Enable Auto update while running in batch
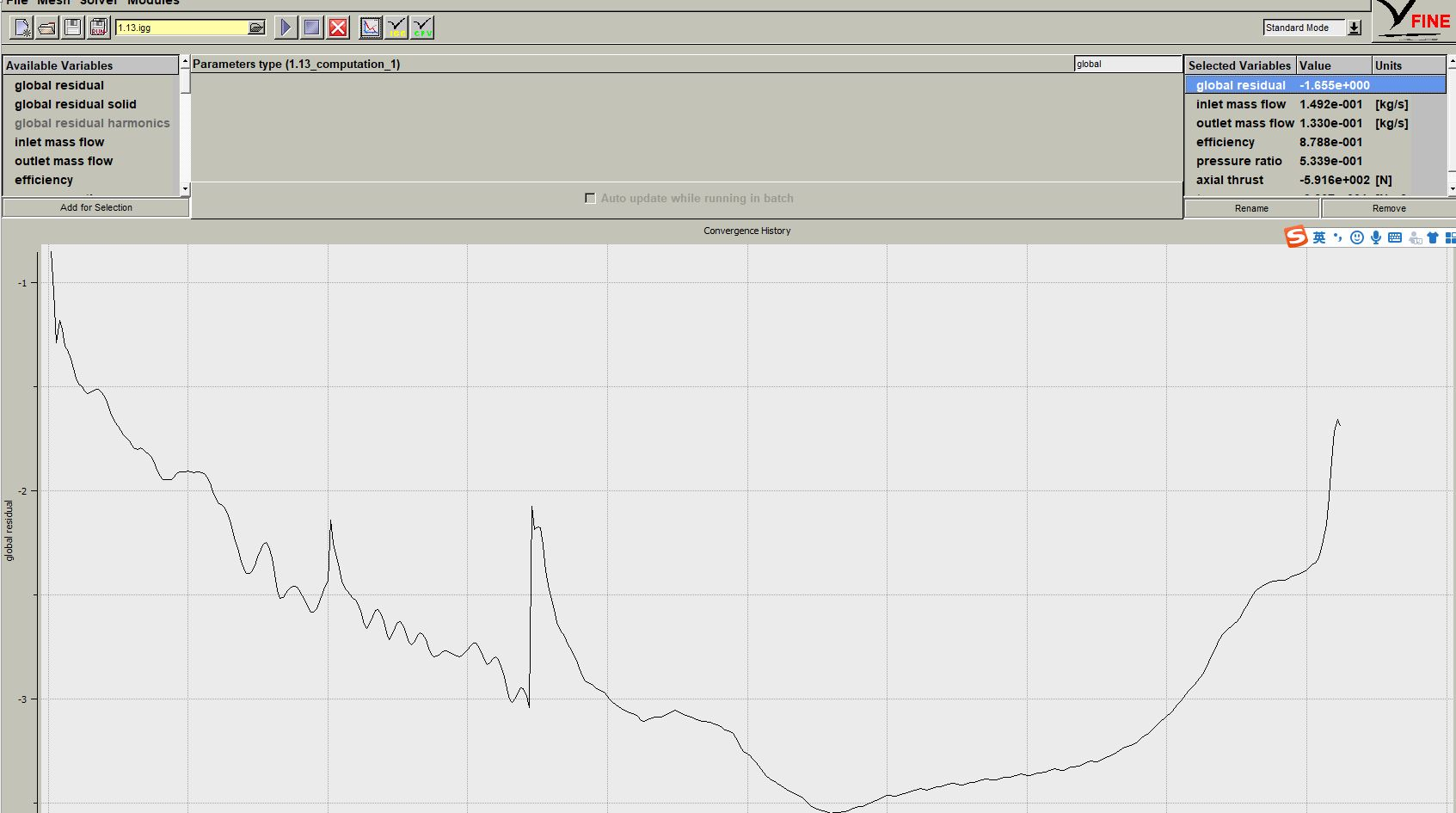Image resolution: width=1456 pixels, height=813 pixels. (590, 198)
